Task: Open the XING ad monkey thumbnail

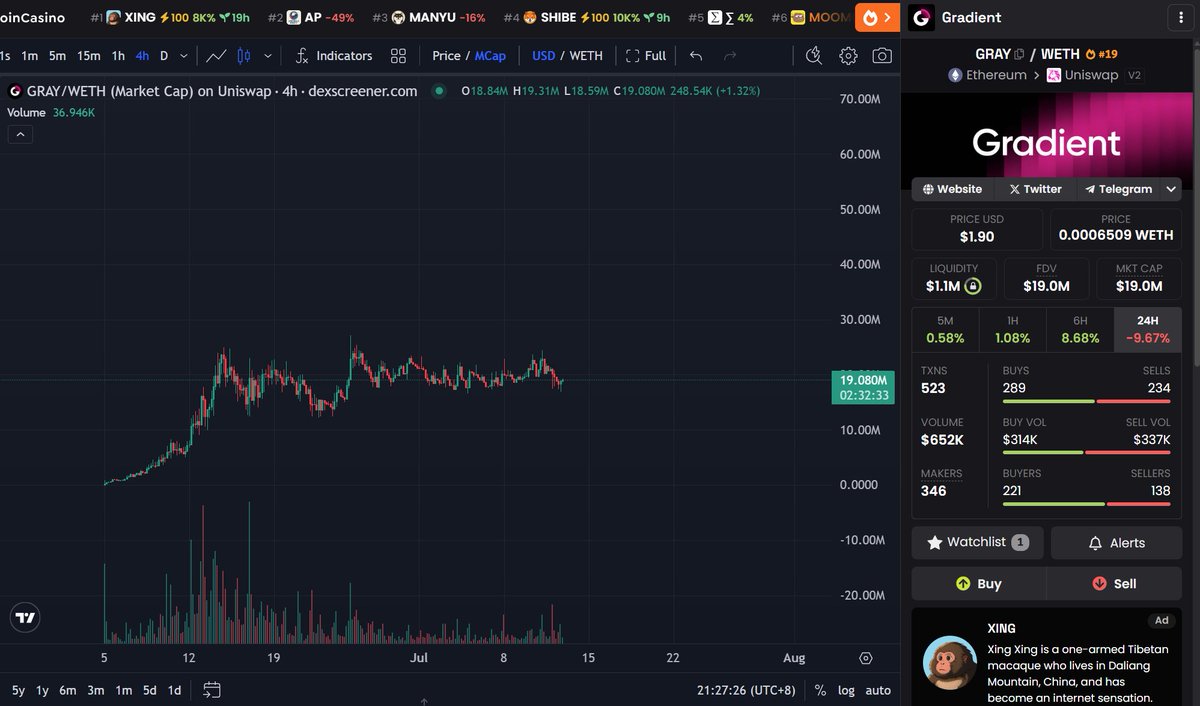Action: point(949,663)
